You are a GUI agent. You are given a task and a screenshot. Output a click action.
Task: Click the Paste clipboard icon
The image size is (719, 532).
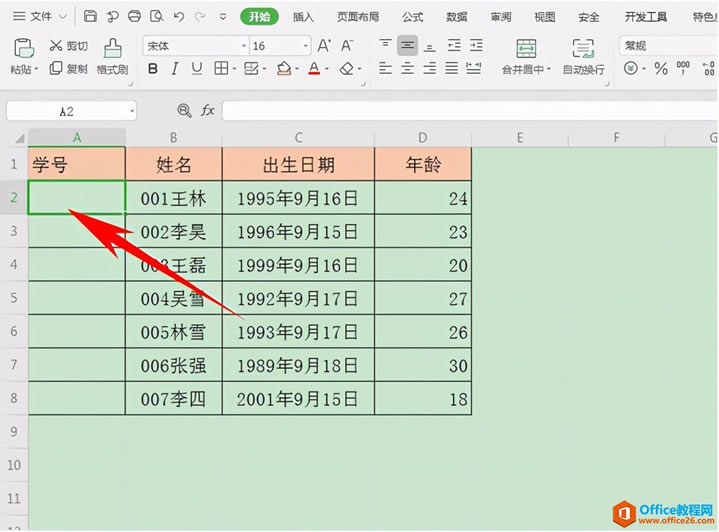(24, 48)
